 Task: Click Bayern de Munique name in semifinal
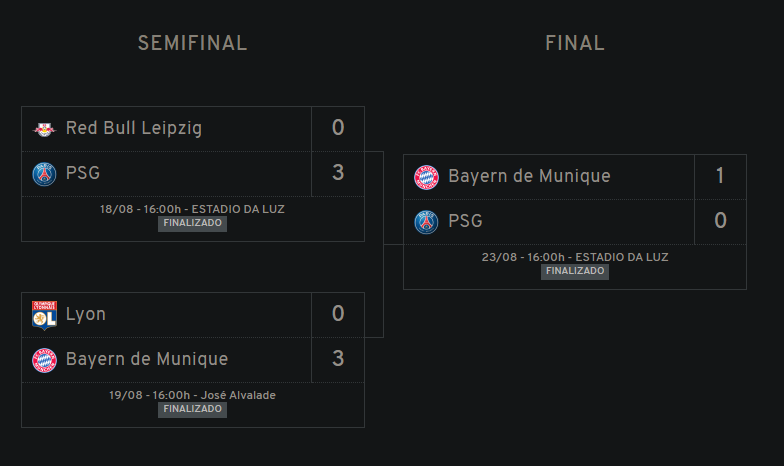click(x=147, y=359)
